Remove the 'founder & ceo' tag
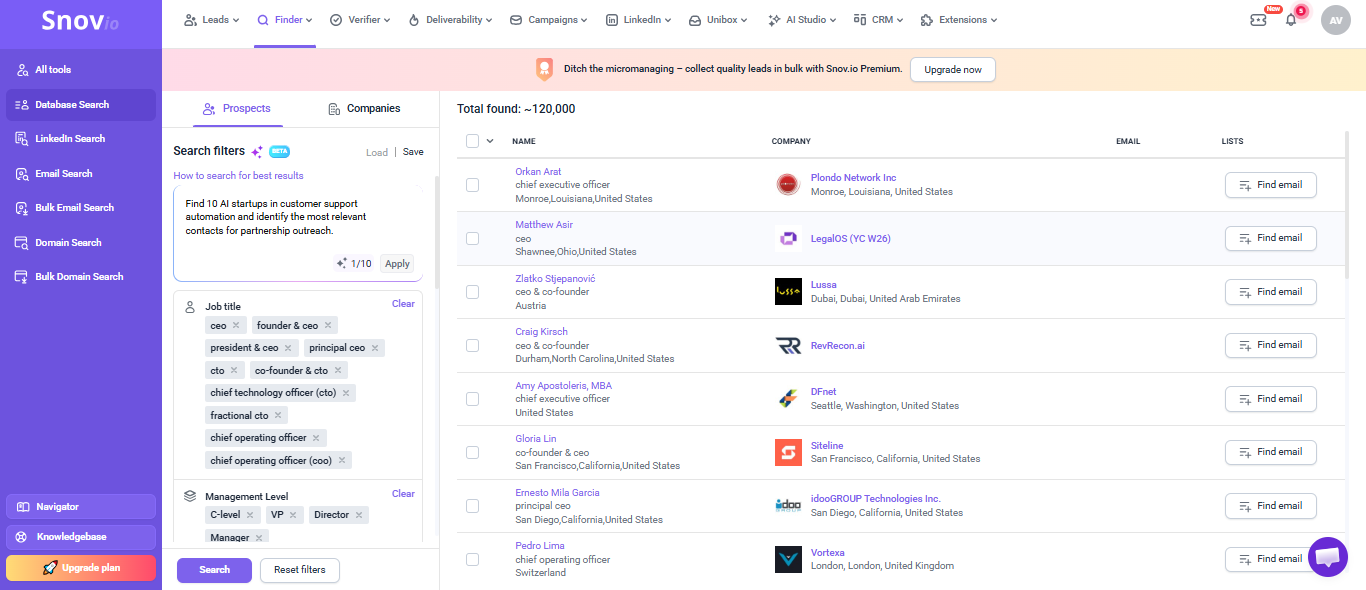 click(327, 325)
